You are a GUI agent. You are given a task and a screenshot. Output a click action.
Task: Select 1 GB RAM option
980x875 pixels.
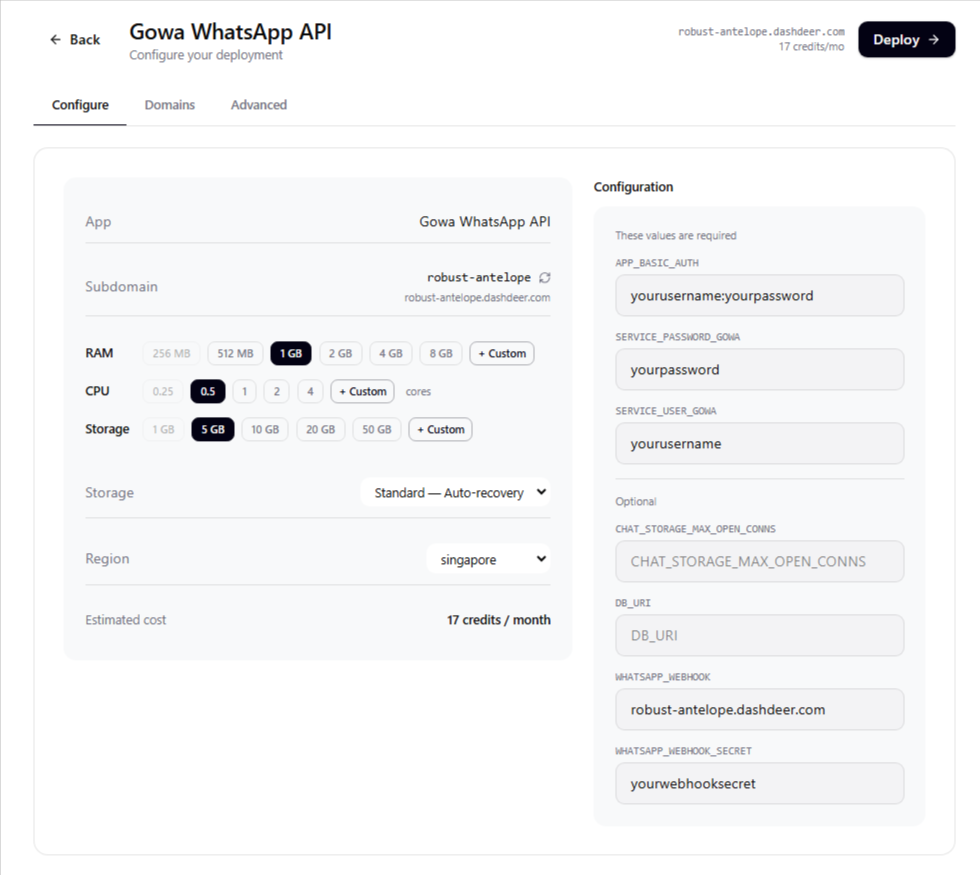(291, 353)
